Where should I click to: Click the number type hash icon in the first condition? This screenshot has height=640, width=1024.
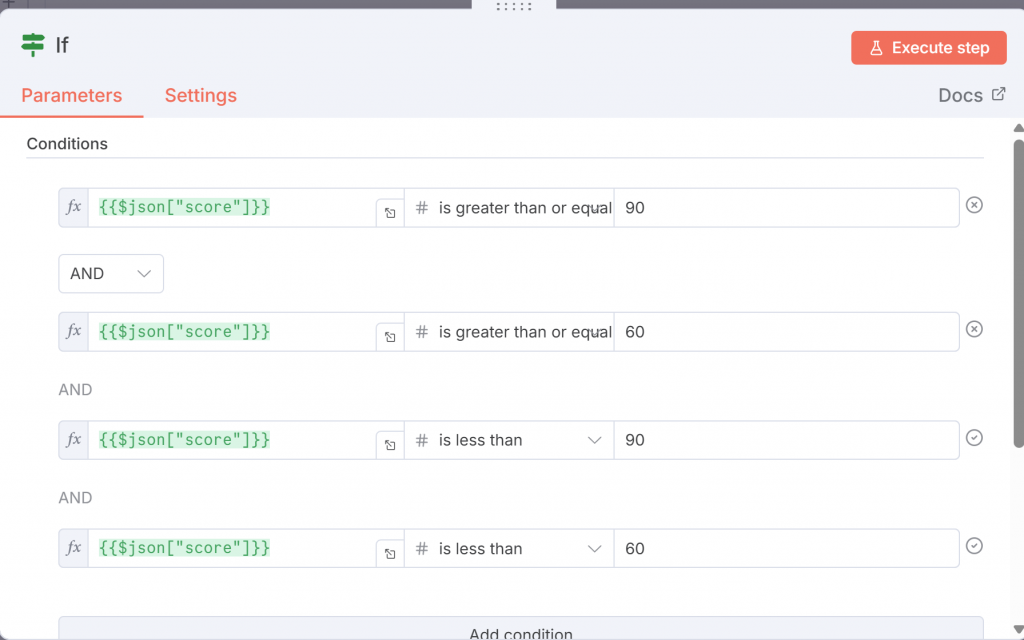(422, 208)
